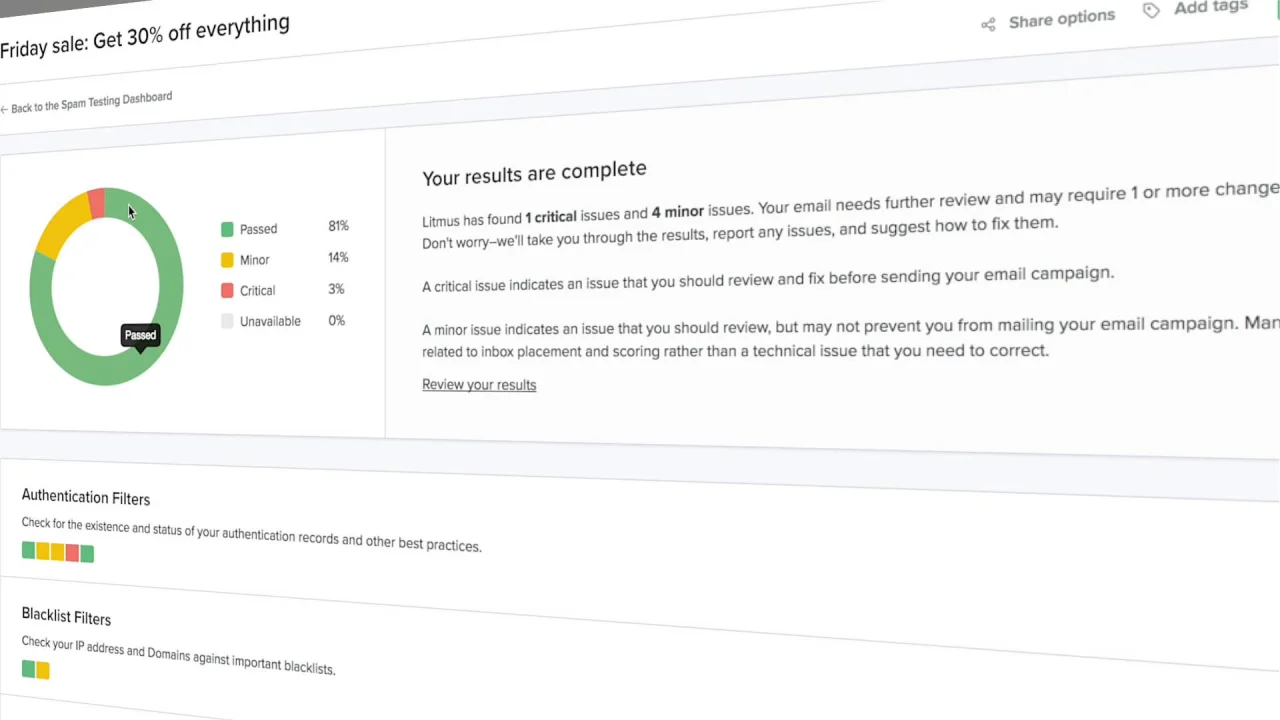The height and width of the screenshot is (720, 1280).
Task: Go back to the Spam Testing Dashboard
Action: 91,102
